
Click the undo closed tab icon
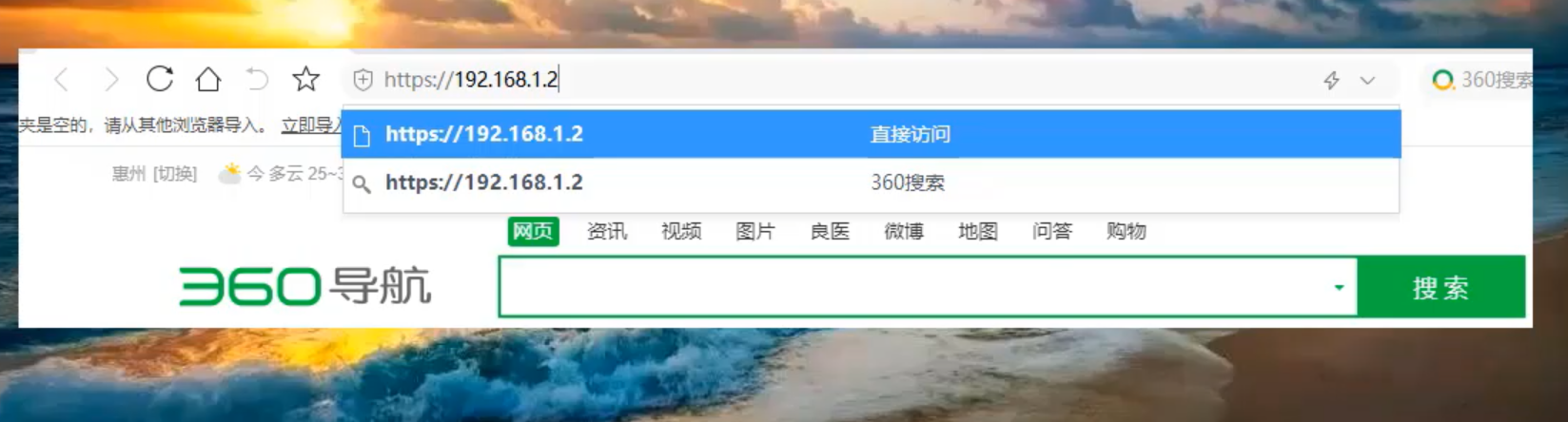257,79
